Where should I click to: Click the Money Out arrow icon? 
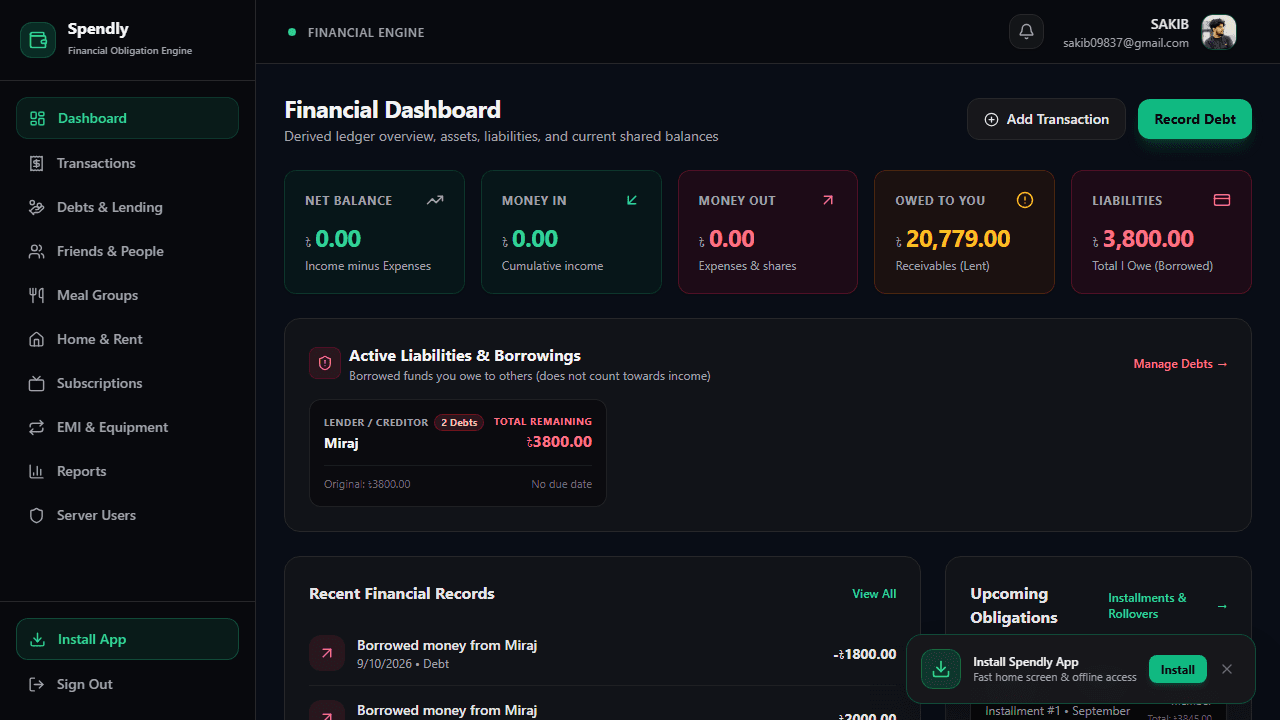[x=828, y=200]
